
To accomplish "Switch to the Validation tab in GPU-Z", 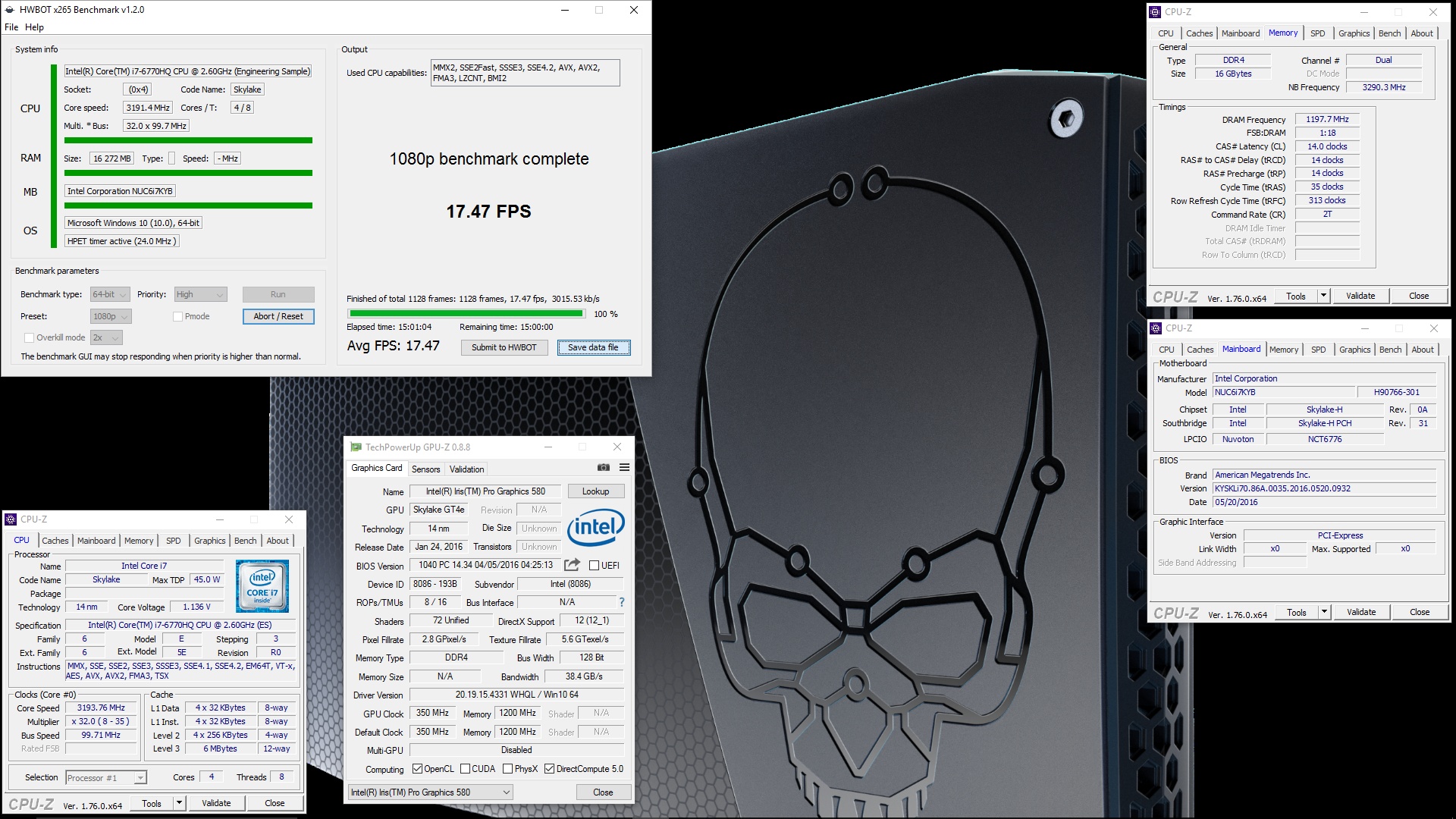I will (466, 469).
